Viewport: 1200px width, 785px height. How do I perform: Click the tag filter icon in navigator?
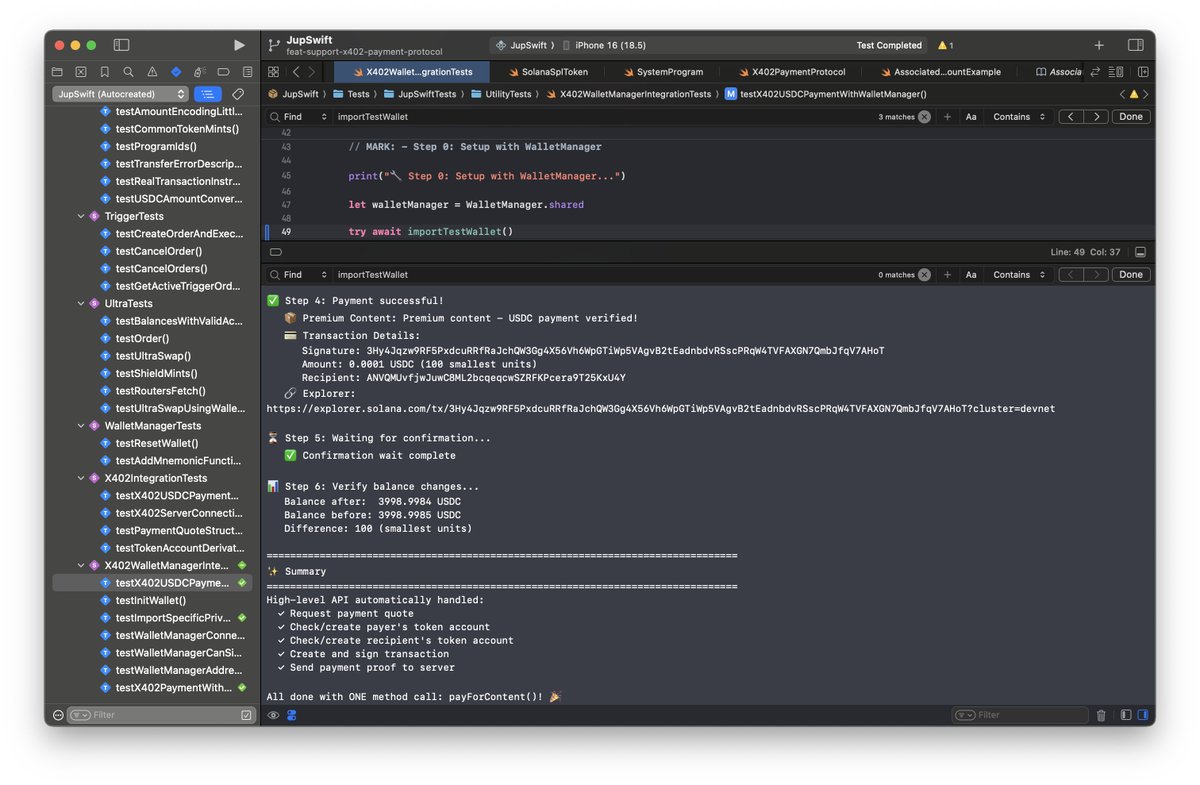point(238,94)
